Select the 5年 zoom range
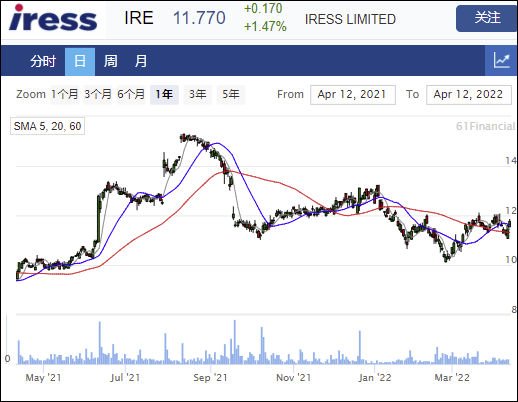 (x=231, y=94)
